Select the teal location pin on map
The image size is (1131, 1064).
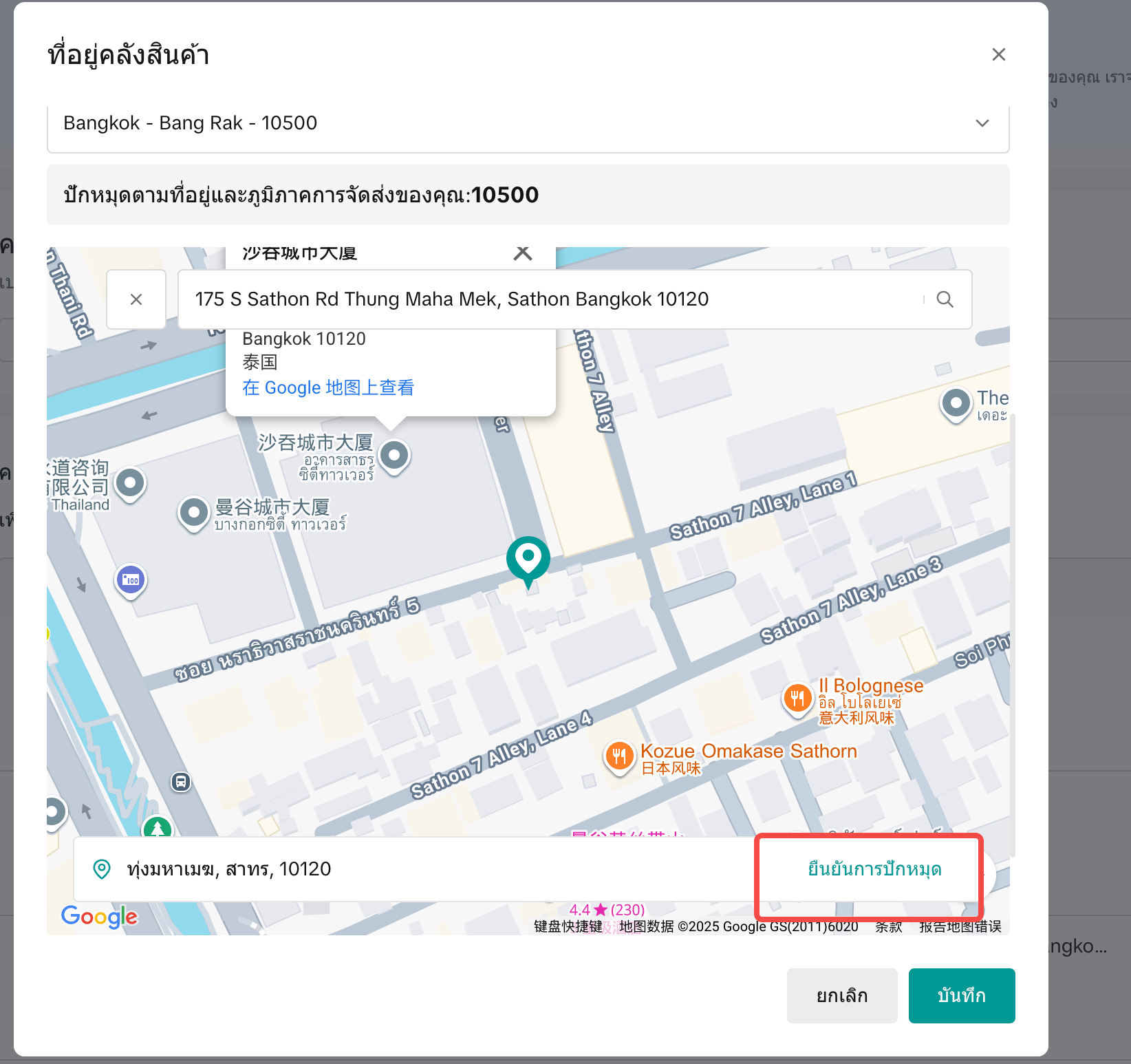pos(528,562)
